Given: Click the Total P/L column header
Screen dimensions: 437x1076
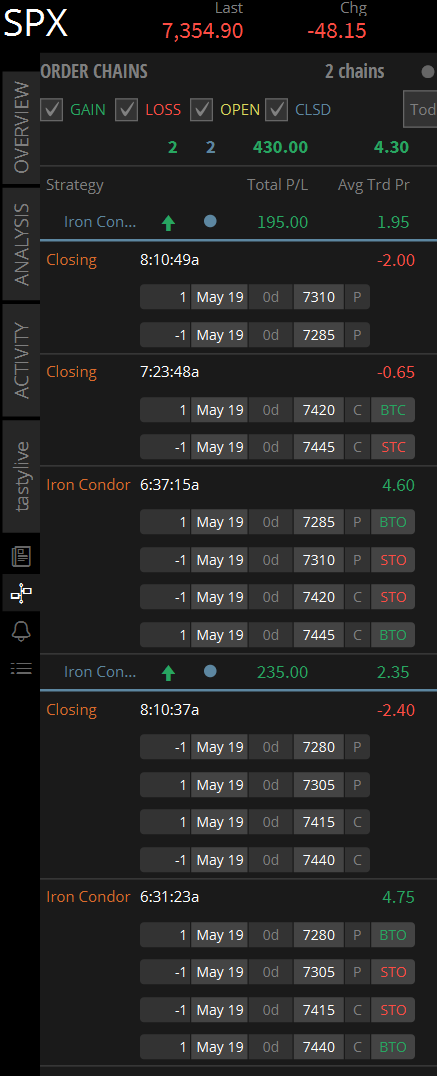Looking at the screenshot, I should [x=277, y=185].
